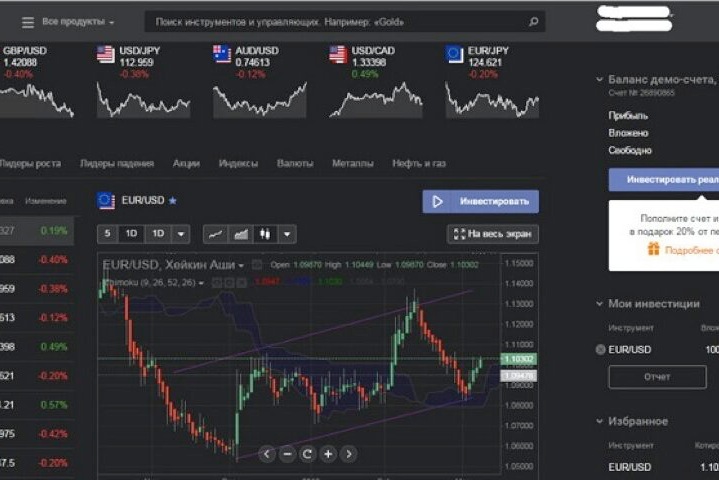Screen dimensions: 719x480
Task: Focus the instrument search field
Action: [345, 22]
